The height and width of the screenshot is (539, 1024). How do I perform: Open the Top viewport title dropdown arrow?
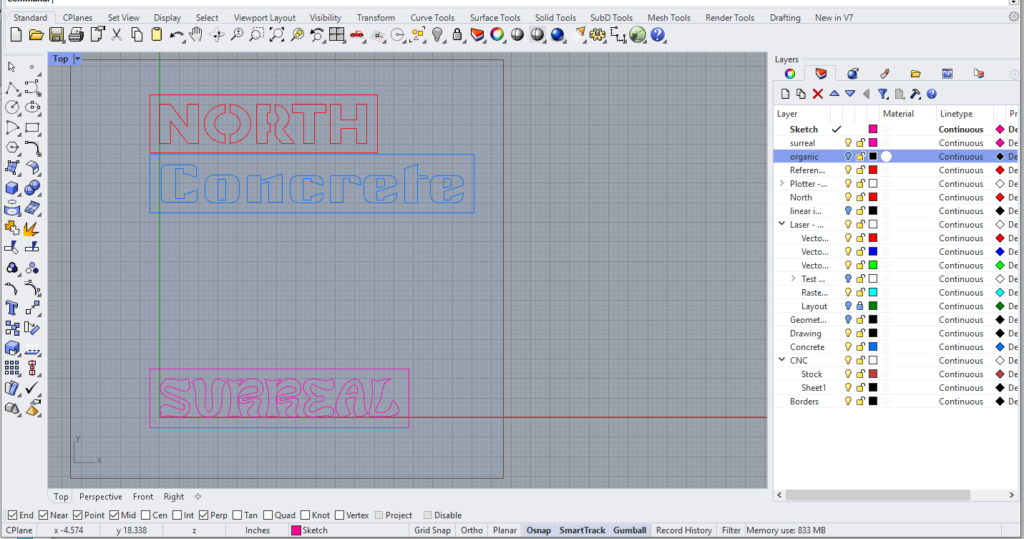[x=77, y=59]
